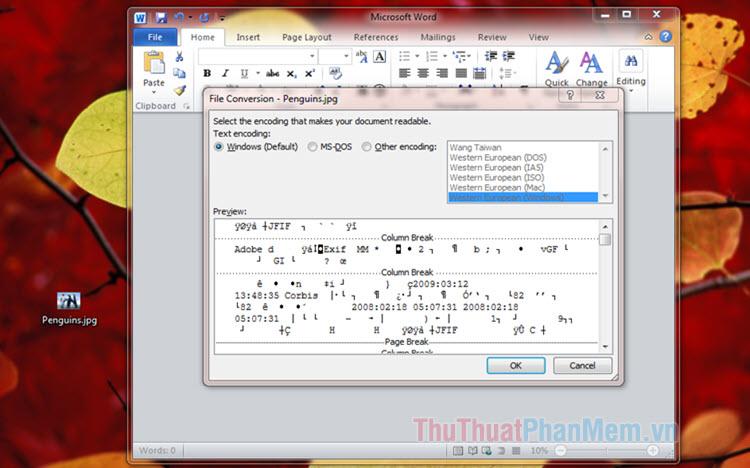Viewport: 750px width, 468px height.
Task: Click the Paste icon in Clipboard group
Action: [153, 66]
